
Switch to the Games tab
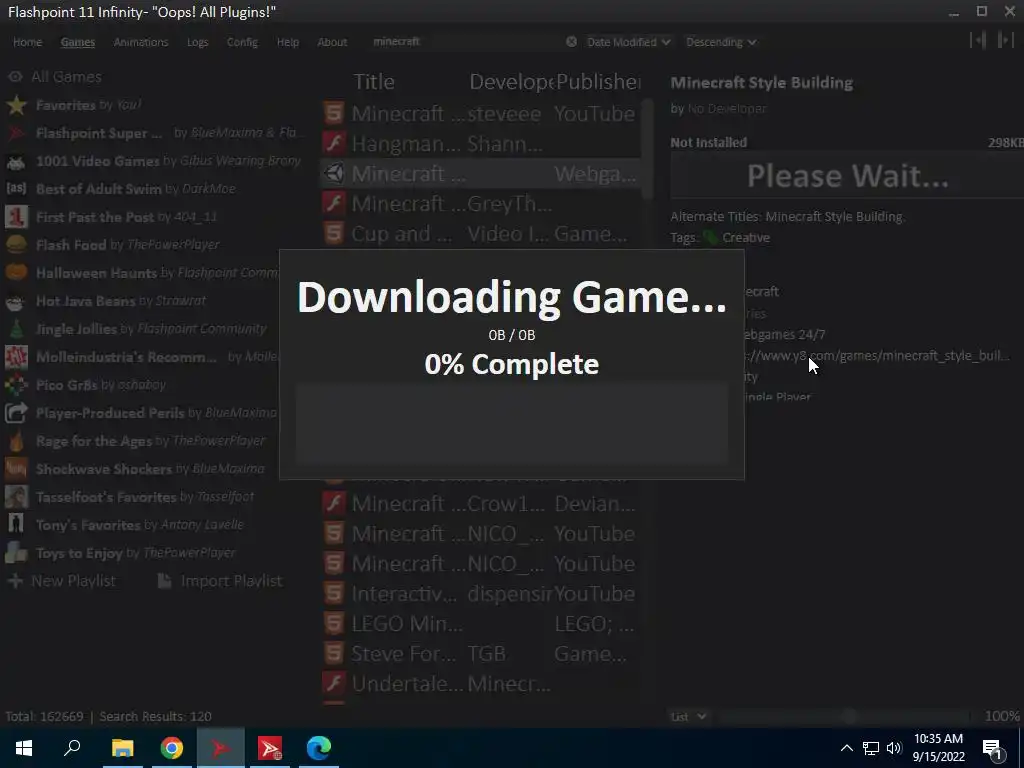(78, 42)
